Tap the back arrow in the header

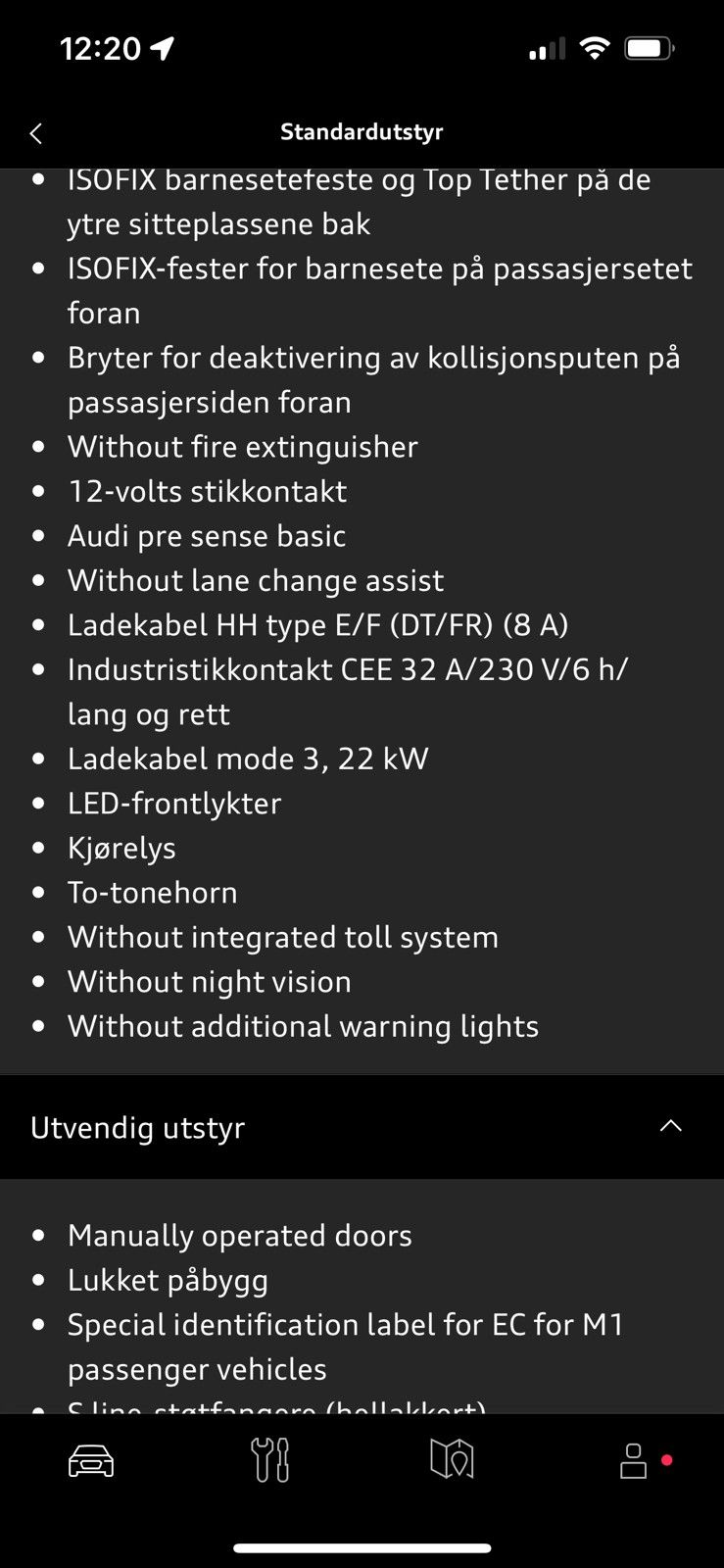pos(36,133)
